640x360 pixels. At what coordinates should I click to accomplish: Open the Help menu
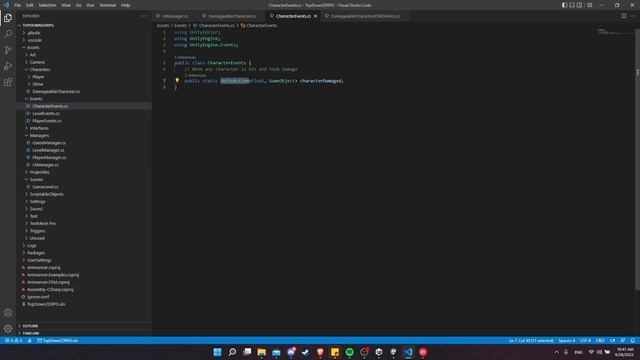tap(125, 5)
